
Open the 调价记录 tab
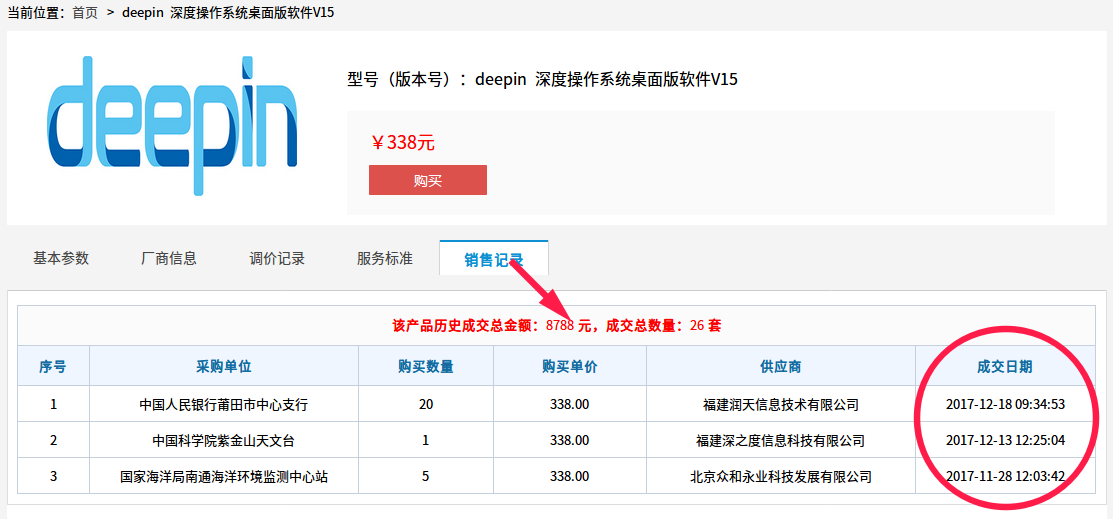(x=277, y=258)
